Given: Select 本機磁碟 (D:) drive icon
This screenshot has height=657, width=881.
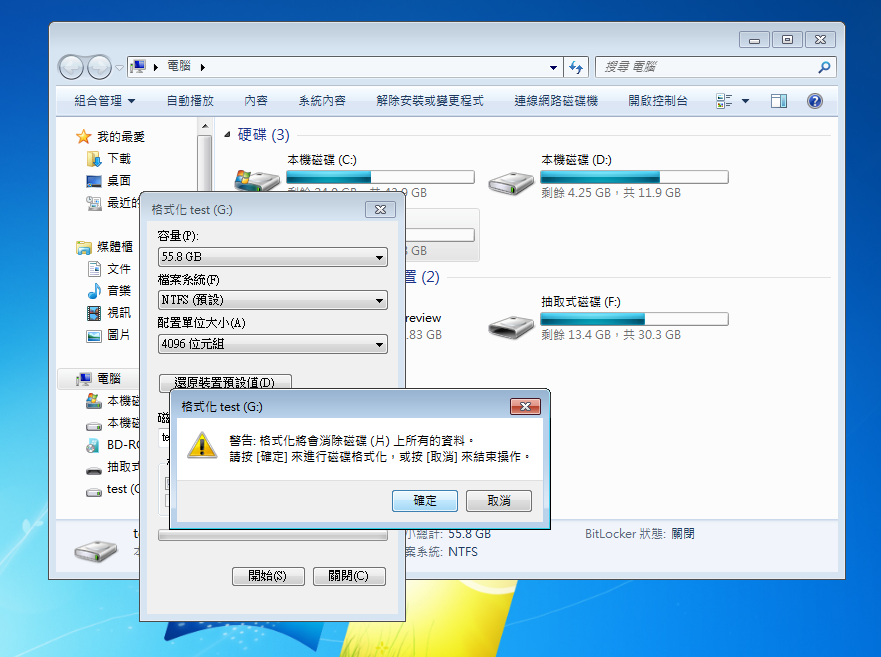Looking at the screenshot, I should click(511, 183).
